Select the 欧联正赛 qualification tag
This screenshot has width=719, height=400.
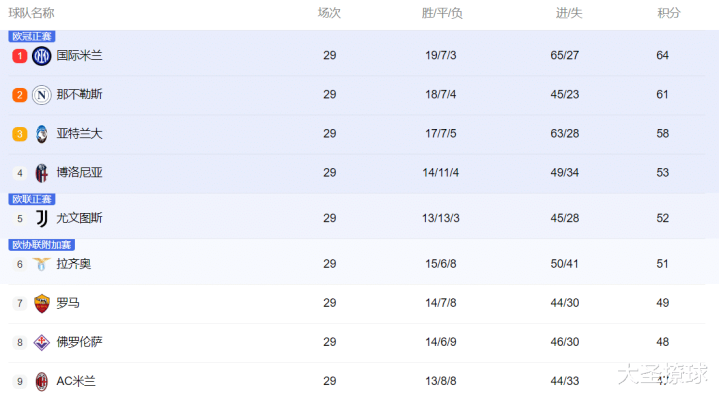[32, 199]
